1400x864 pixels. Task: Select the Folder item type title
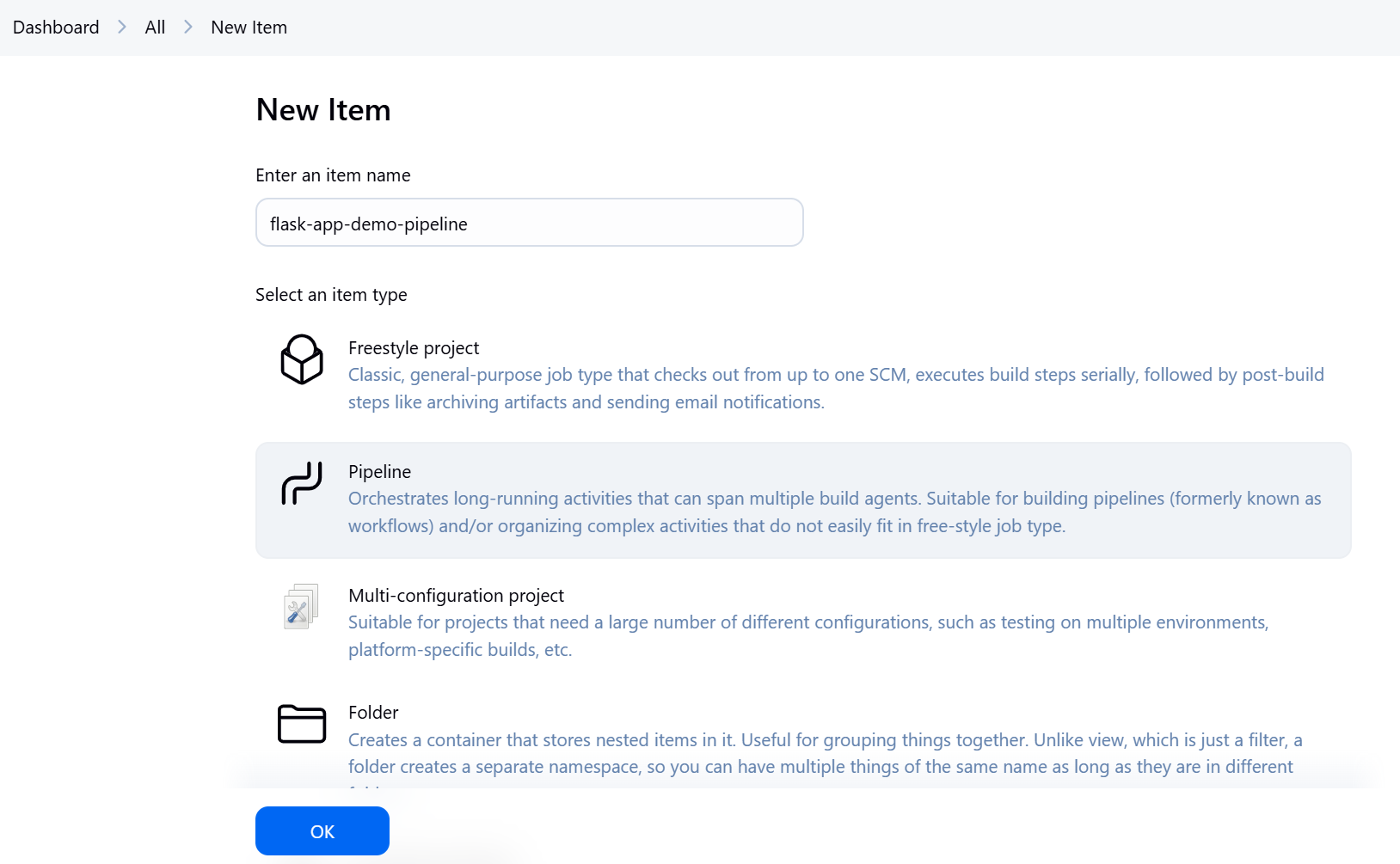pos(374,713)
